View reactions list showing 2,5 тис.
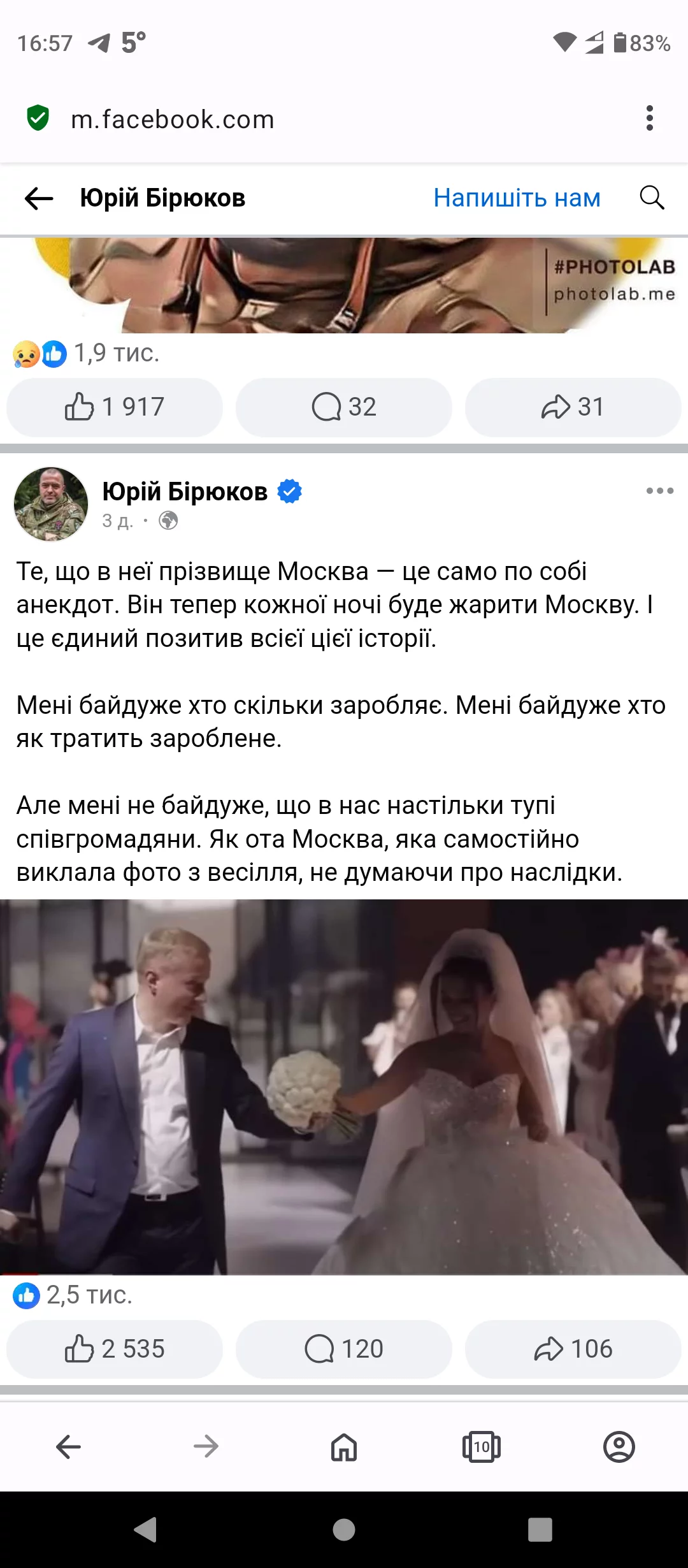This screenshot has width=688, height=1568. (x=73, y=1295)
